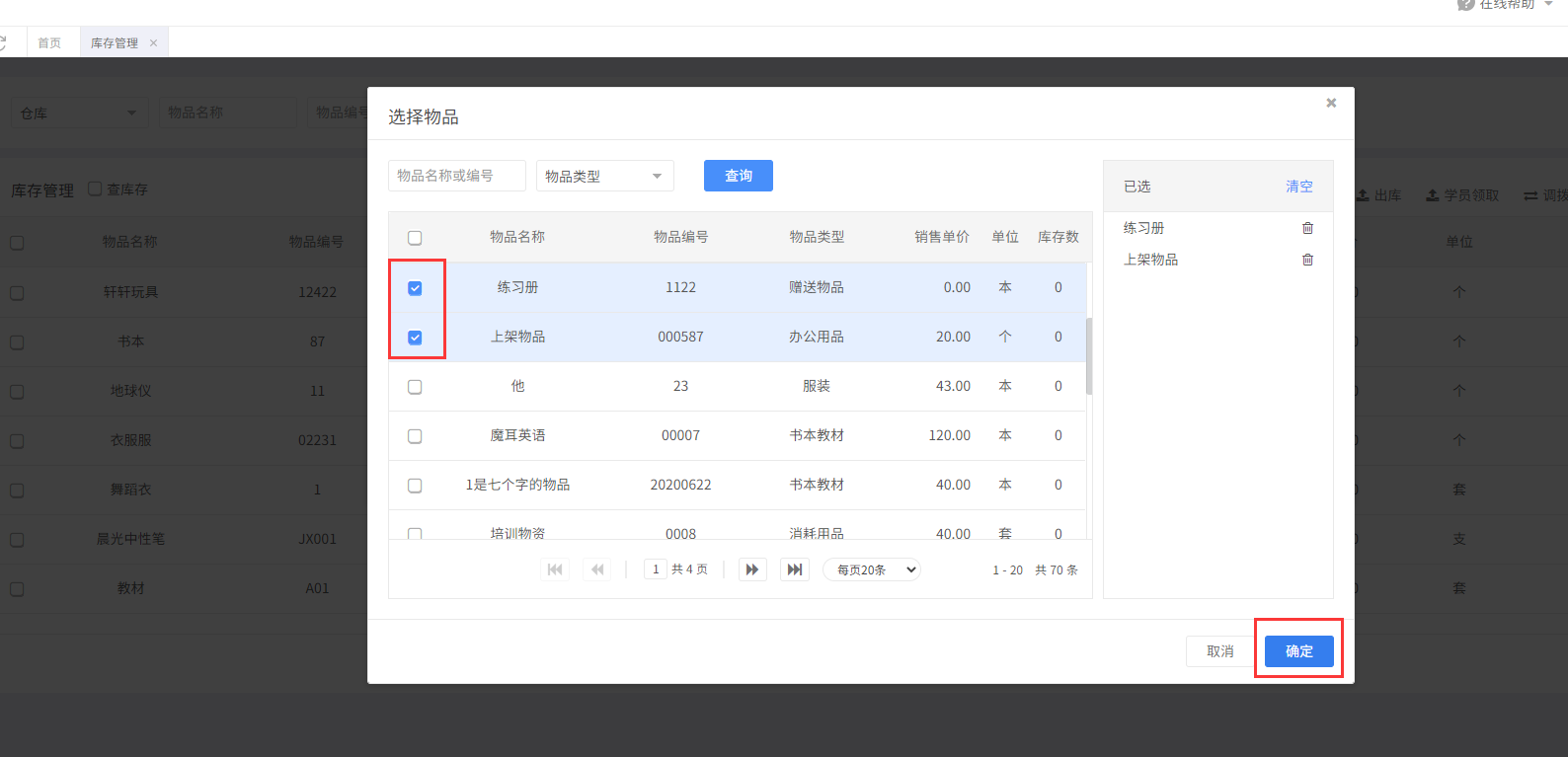The image size is (1568, 757).
Task: Expand the 在线帮助 menu arrow
Action: coord(1548,4)
